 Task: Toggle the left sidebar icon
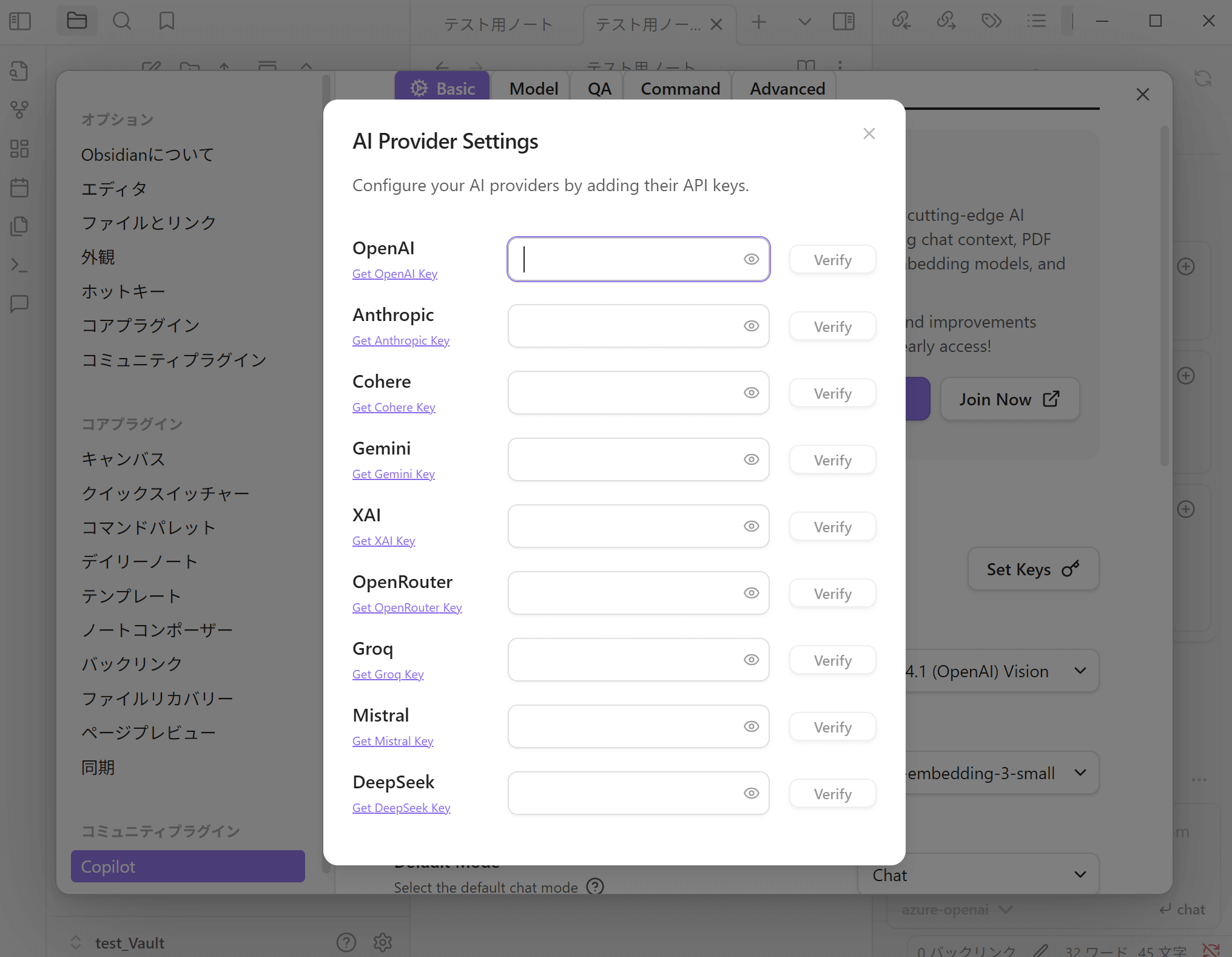coord(20,21)
